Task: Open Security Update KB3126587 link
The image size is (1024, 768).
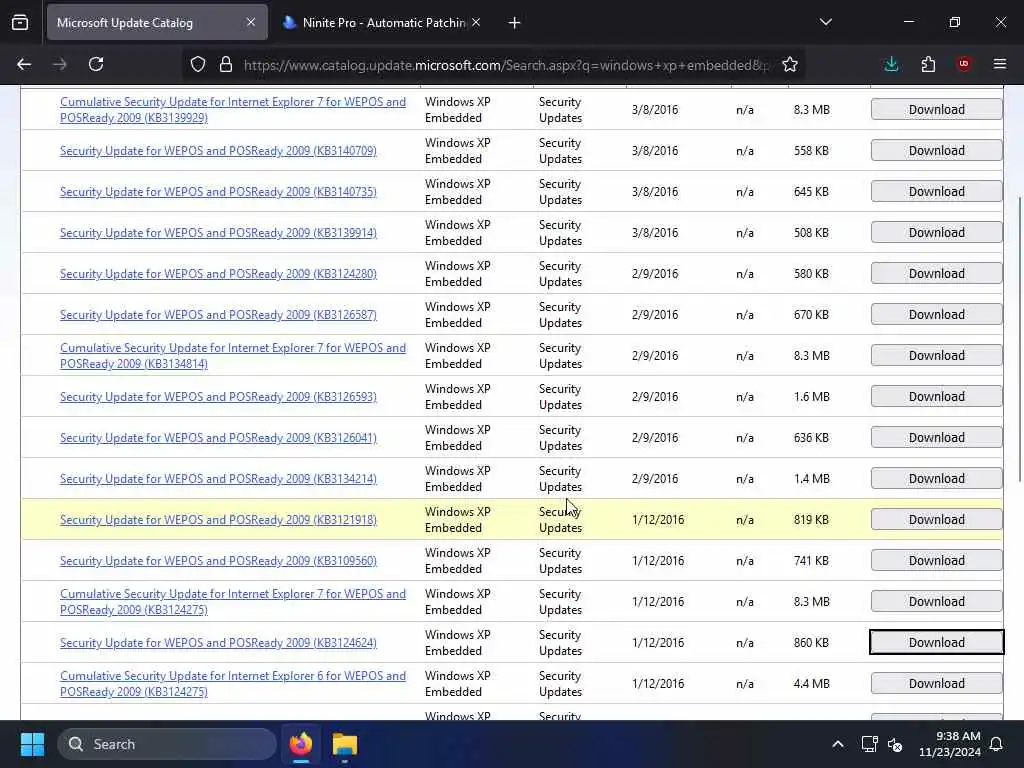Action: [218, 315]
